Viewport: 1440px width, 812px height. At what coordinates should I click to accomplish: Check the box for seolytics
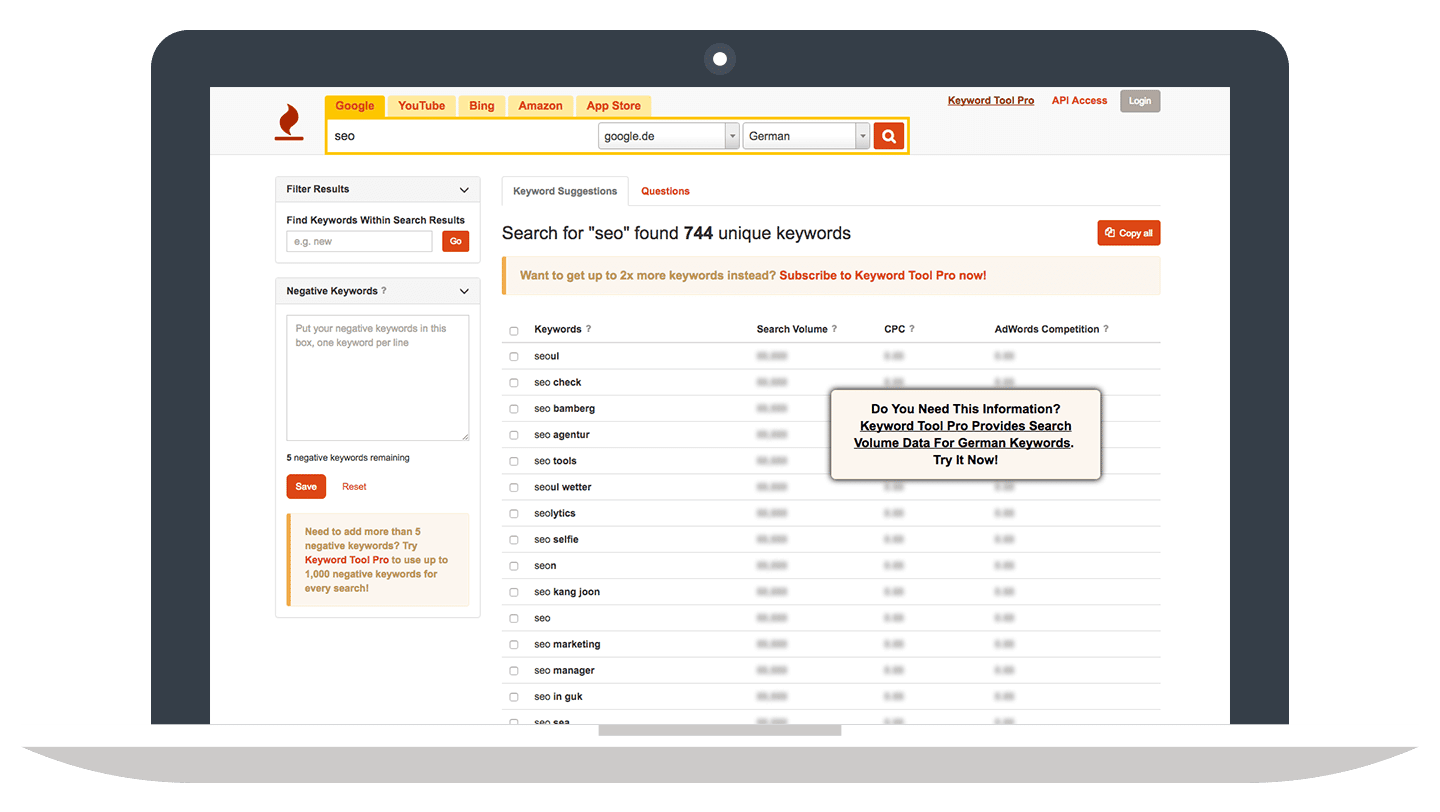(514, 514)
